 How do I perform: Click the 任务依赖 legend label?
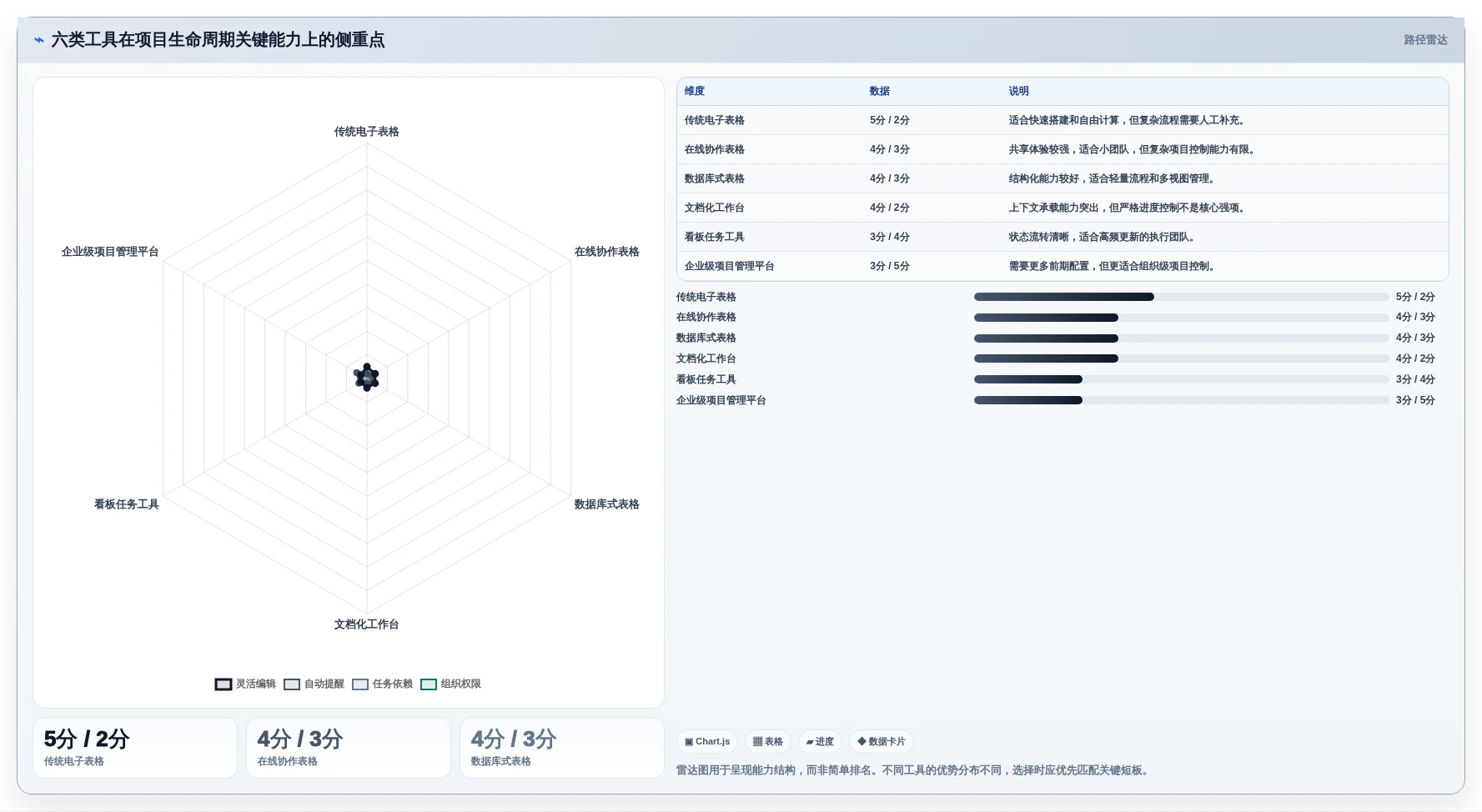(x=393, y=684)
